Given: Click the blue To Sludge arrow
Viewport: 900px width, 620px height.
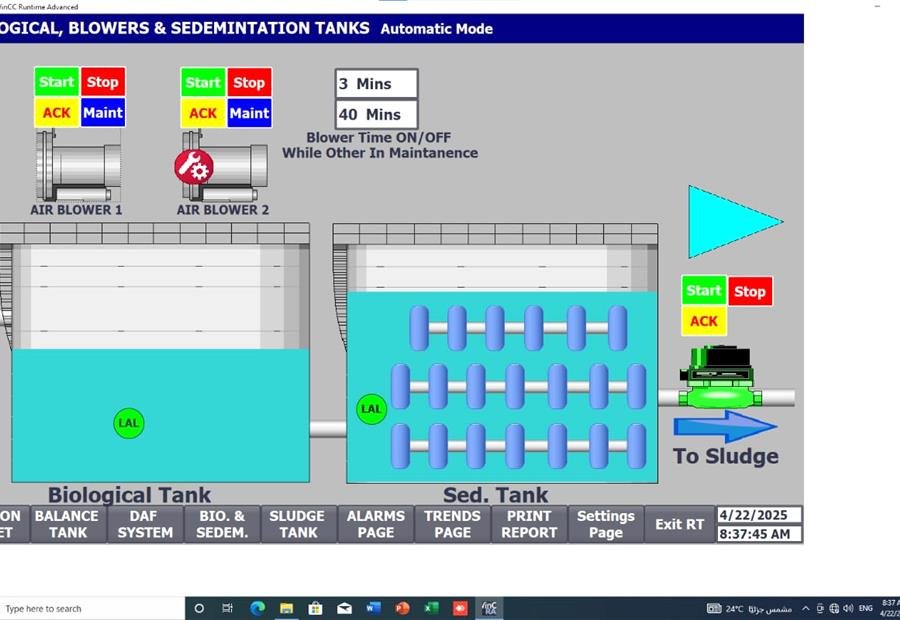Looking at the screenshot, I should point(726,426).
